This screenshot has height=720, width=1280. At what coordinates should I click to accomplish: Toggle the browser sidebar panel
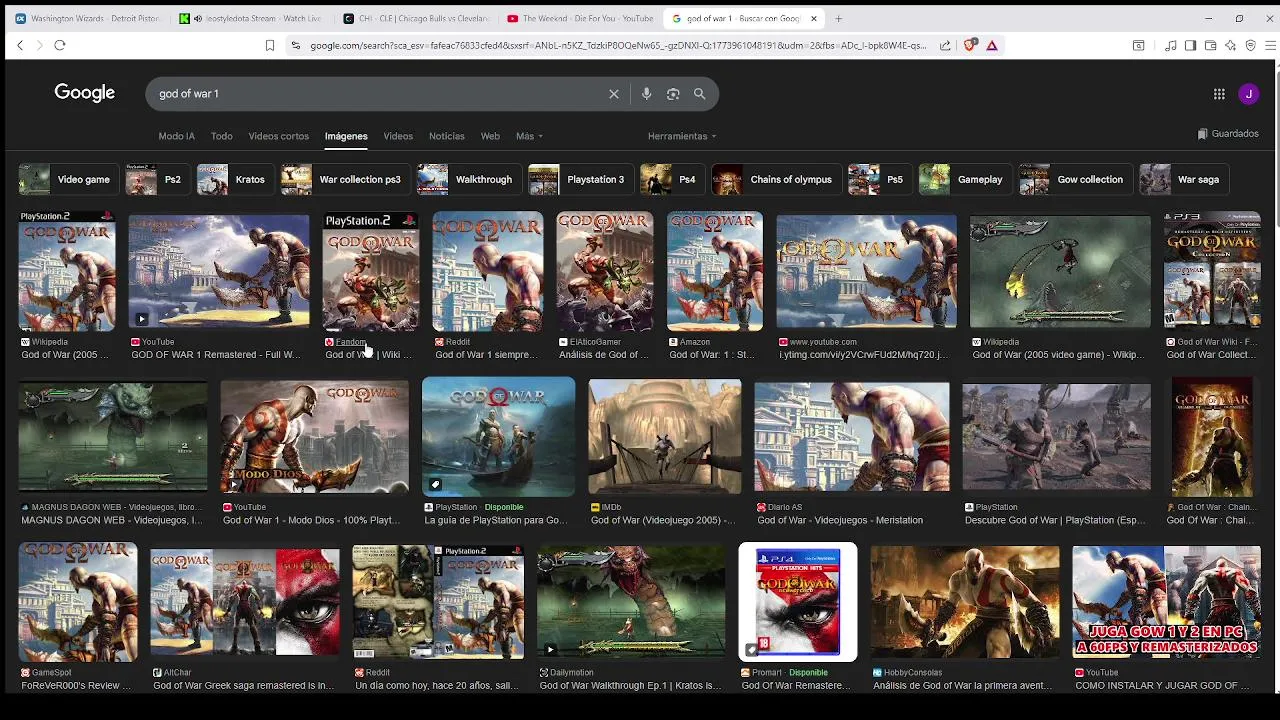coord(1190,45)
